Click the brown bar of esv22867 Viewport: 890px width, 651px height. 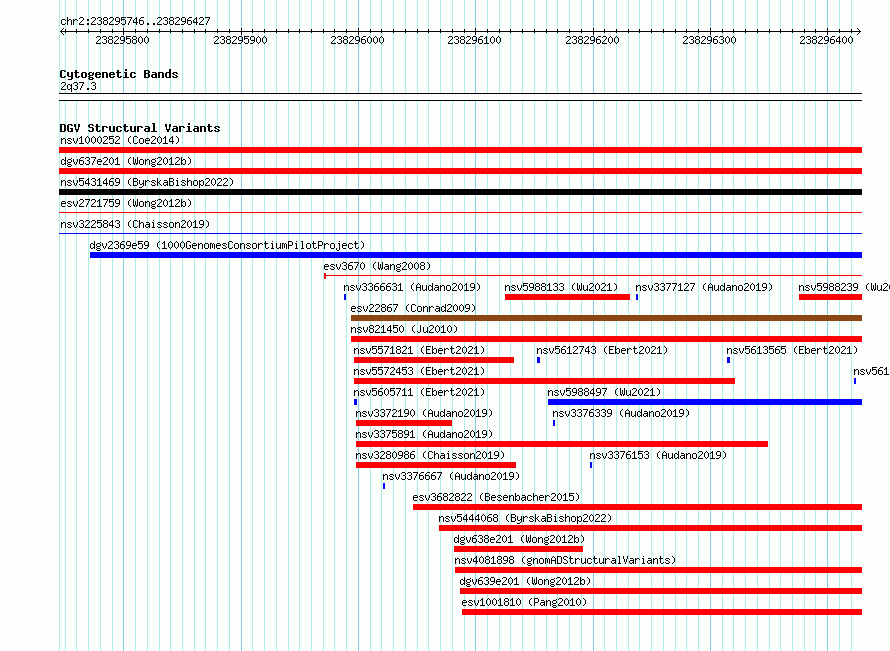coord(606,318)
